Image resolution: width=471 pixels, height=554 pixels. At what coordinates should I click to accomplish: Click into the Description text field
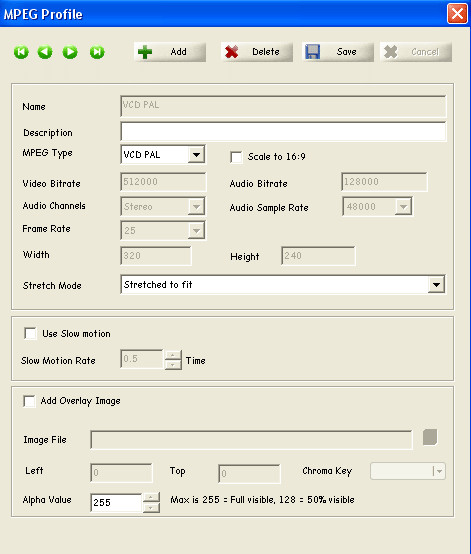click(283, 131)
